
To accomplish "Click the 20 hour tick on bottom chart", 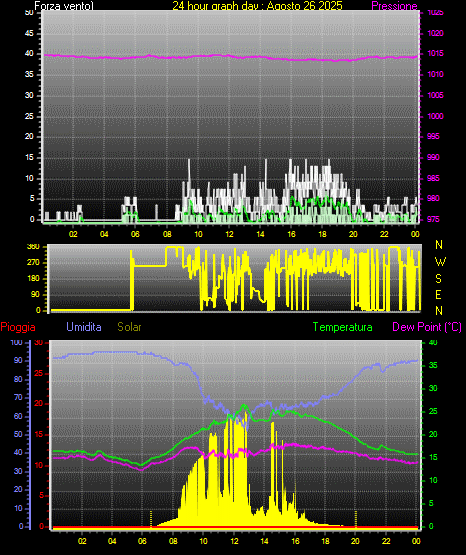I will (x=355, y=541).
